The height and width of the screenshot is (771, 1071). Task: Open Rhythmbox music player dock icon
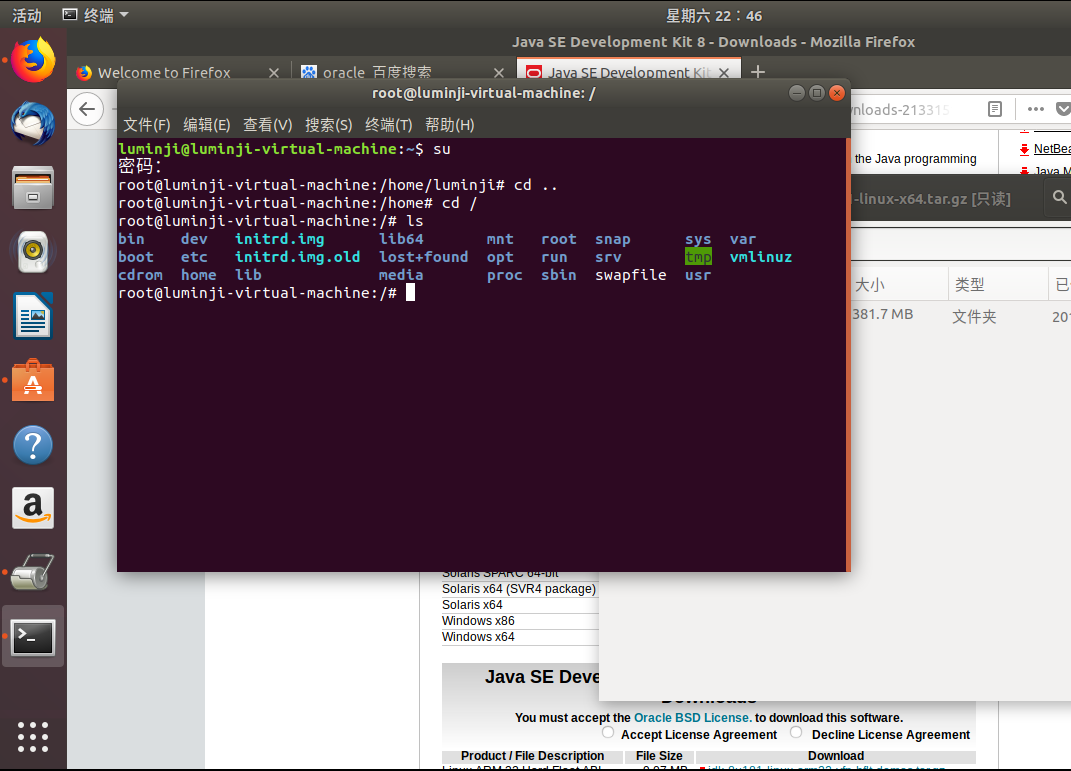pos(33,251)
